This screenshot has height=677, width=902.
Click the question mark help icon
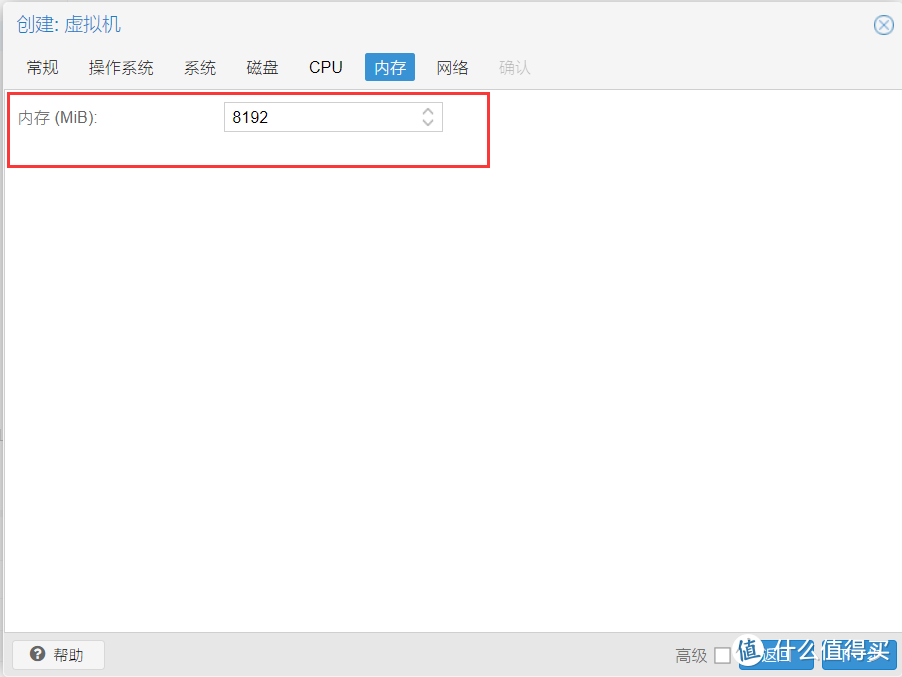point(38,655)
